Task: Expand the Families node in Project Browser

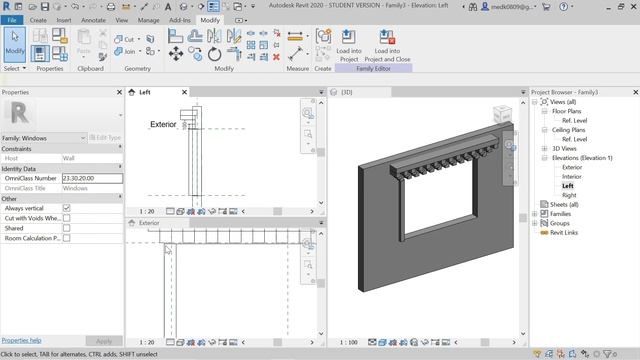Action: pos(534,214)
